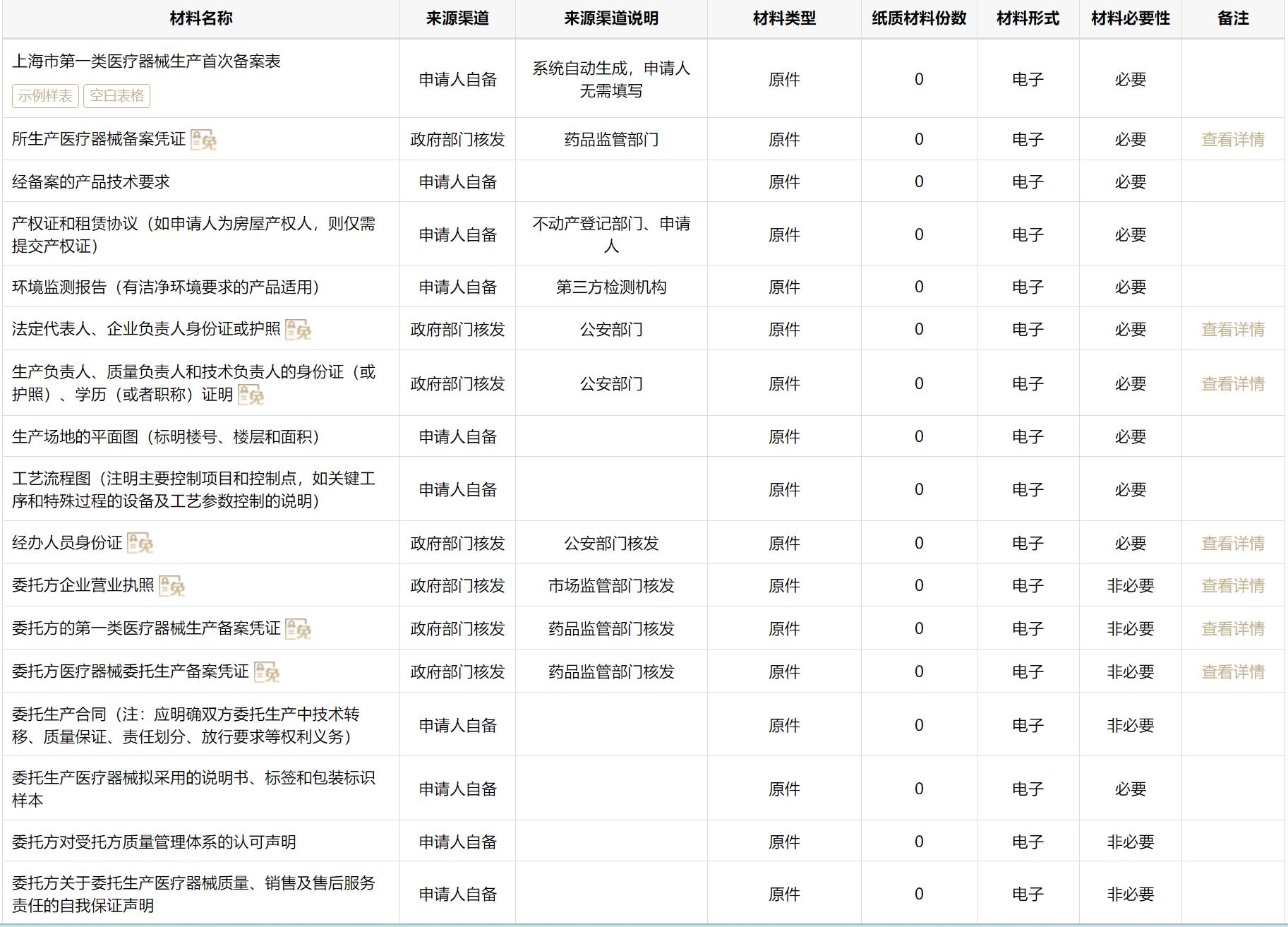The height and width of the screenshot is (927, 1288).
Task: View 查看详情 for 委托方医疗器械委托生产备案凭证 row
Action: click(1233, 672)
